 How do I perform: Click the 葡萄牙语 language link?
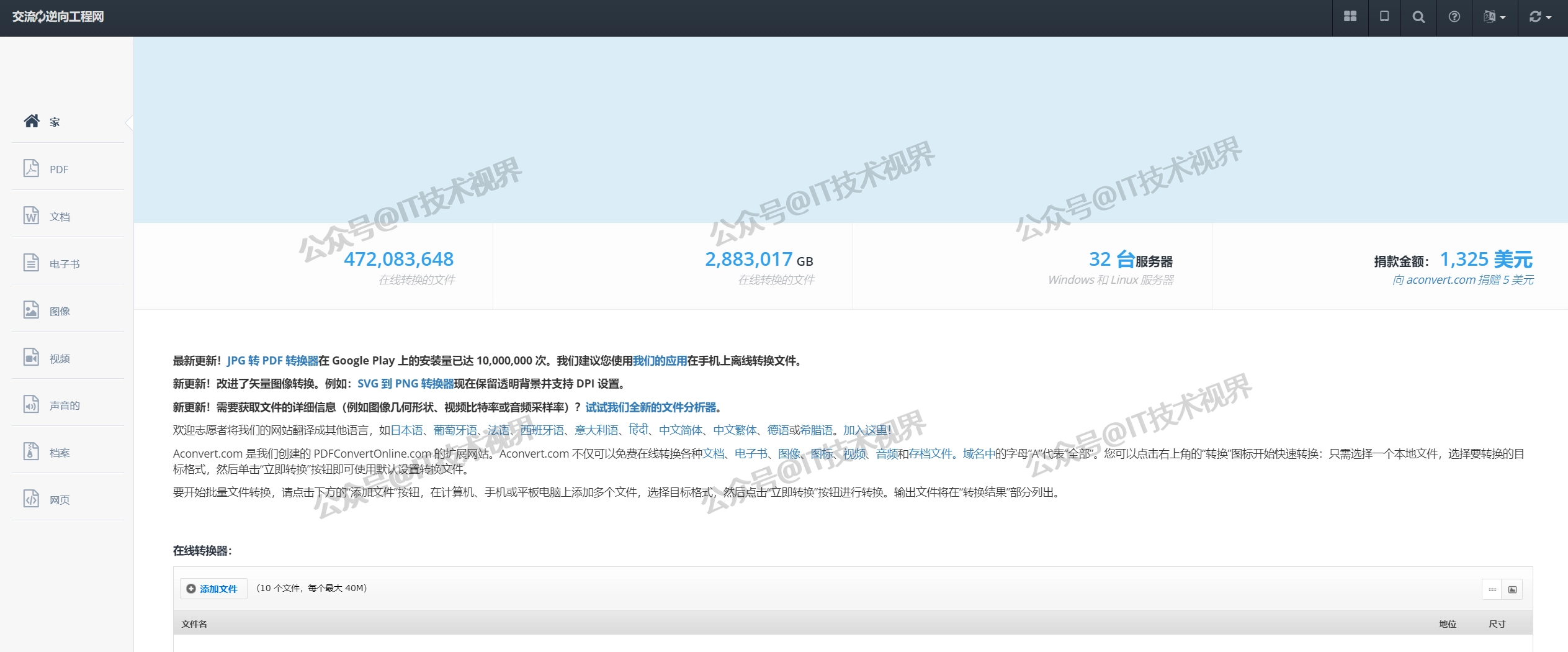click(x=455, y=430)
